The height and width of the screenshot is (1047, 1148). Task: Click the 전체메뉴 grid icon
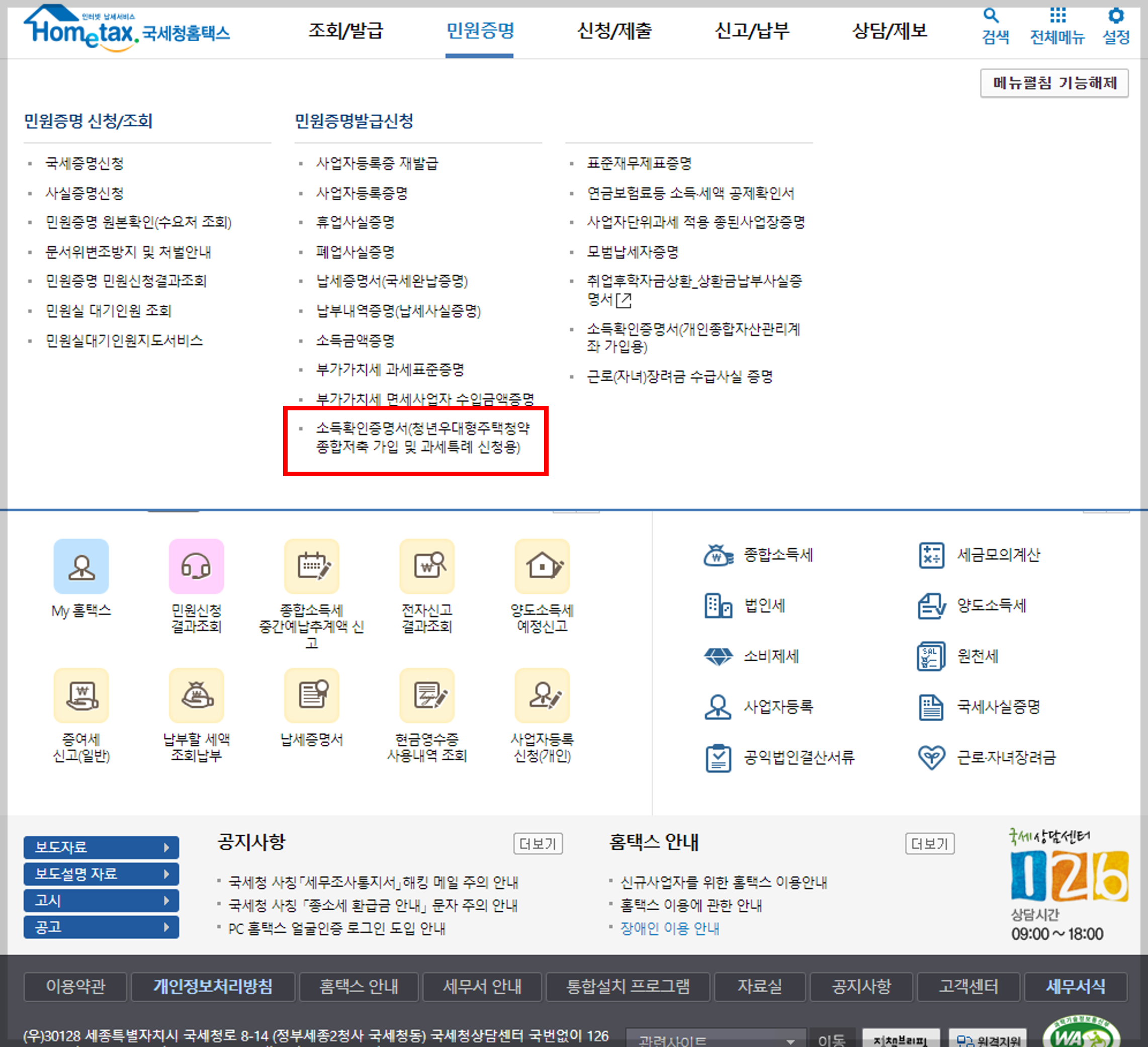[1057, 16]
